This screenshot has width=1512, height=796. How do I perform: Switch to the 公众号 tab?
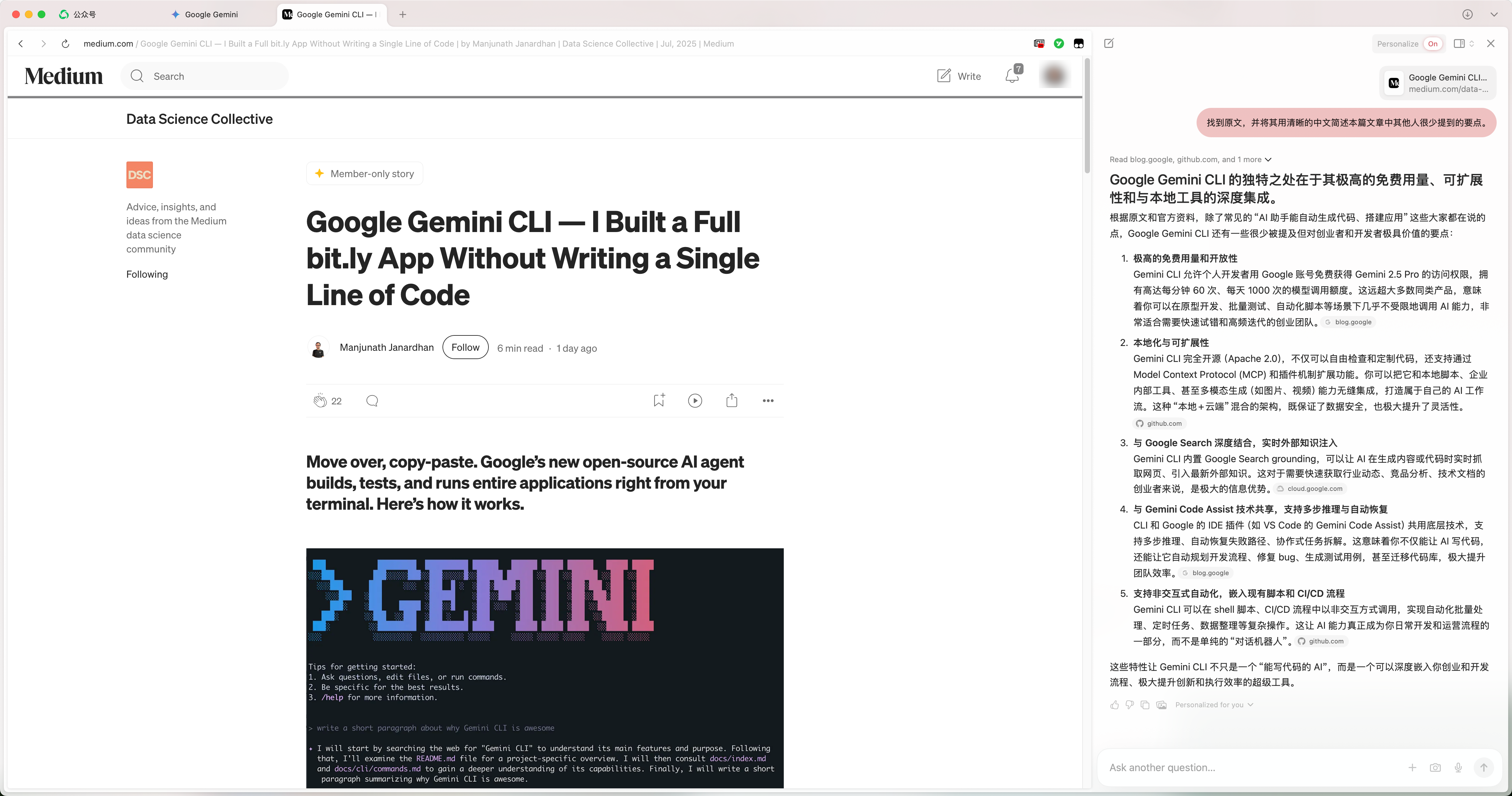pyautogui.click(x=78, y=15)
